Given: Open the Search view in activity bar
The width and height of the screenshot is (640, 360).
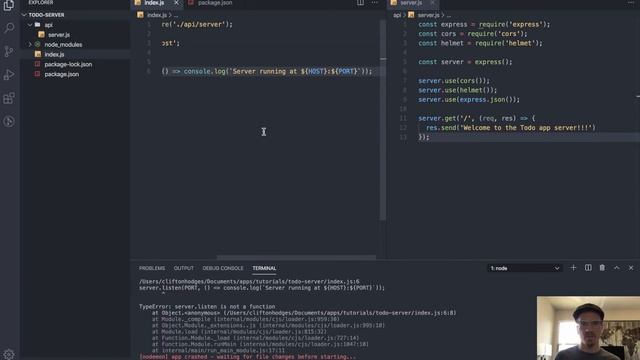Looking at the screenshot, I should pyautogui.click(x=9, y=28).
